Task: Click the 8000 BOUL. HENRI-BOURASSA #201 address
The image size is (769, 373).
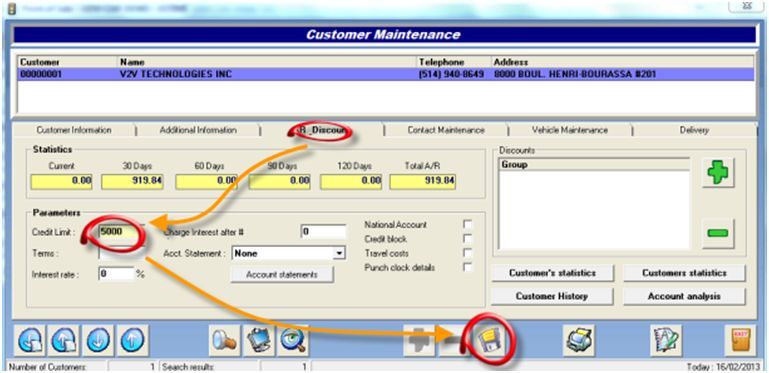Action: tap(575, 75)
